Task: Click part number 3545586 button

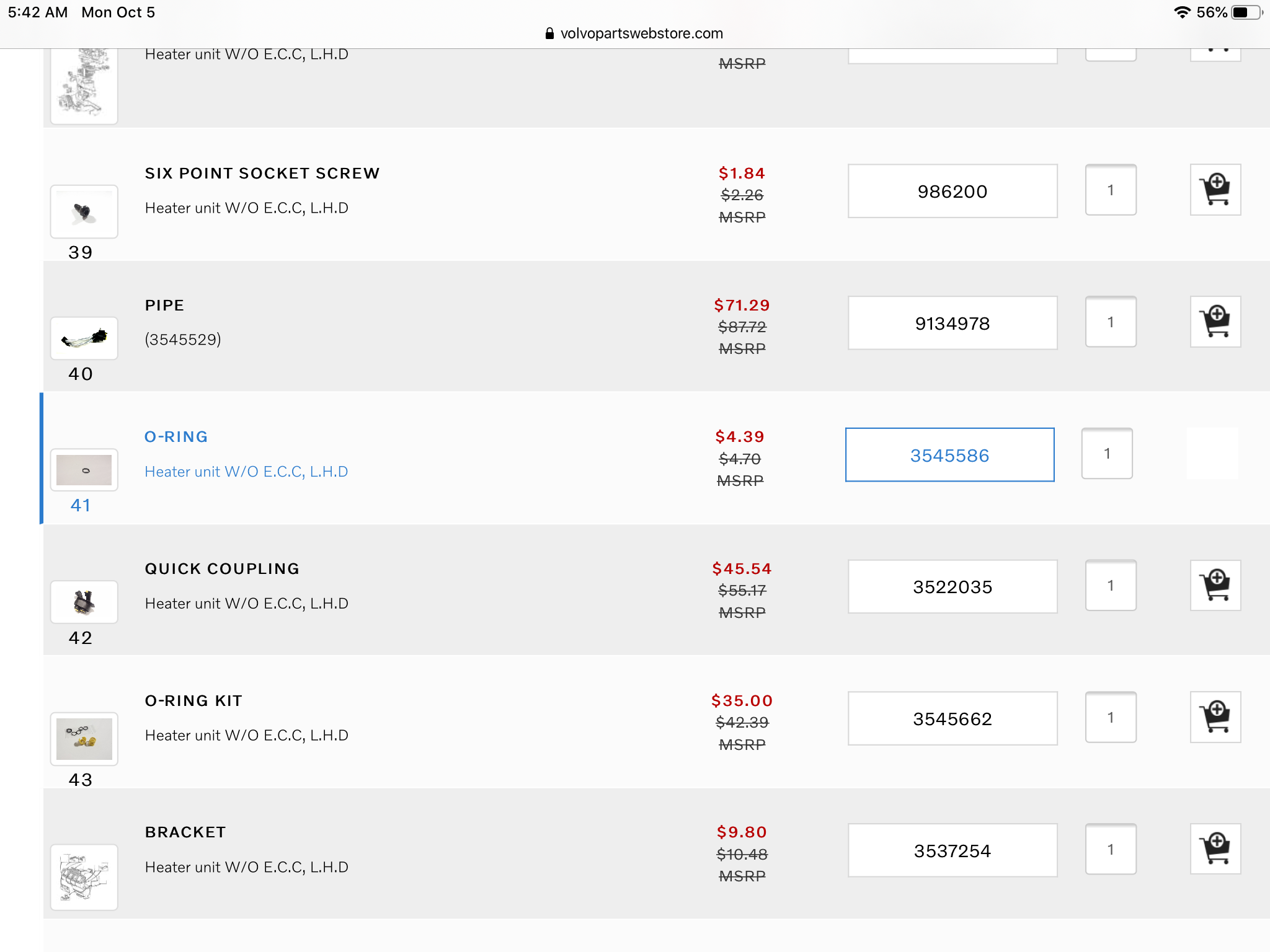Action: tap(949, 455)
